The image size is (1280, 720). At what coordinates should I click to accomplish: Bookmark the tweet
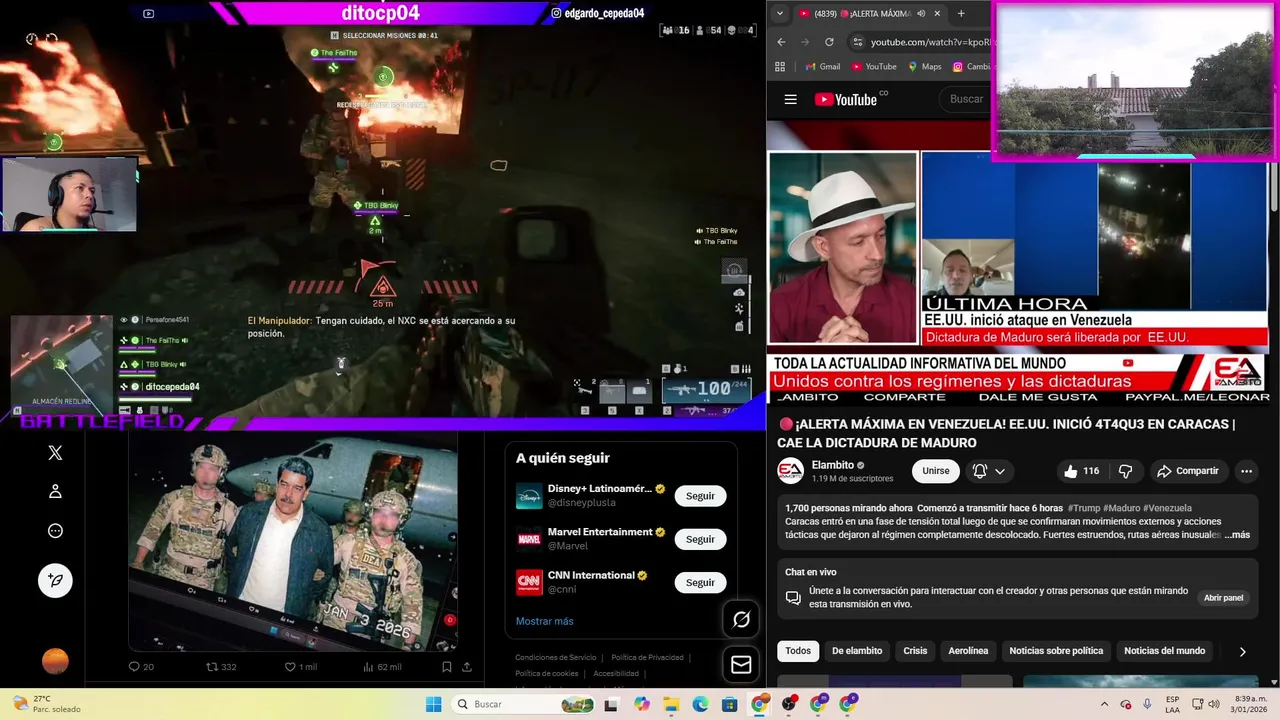coord(447,667)
